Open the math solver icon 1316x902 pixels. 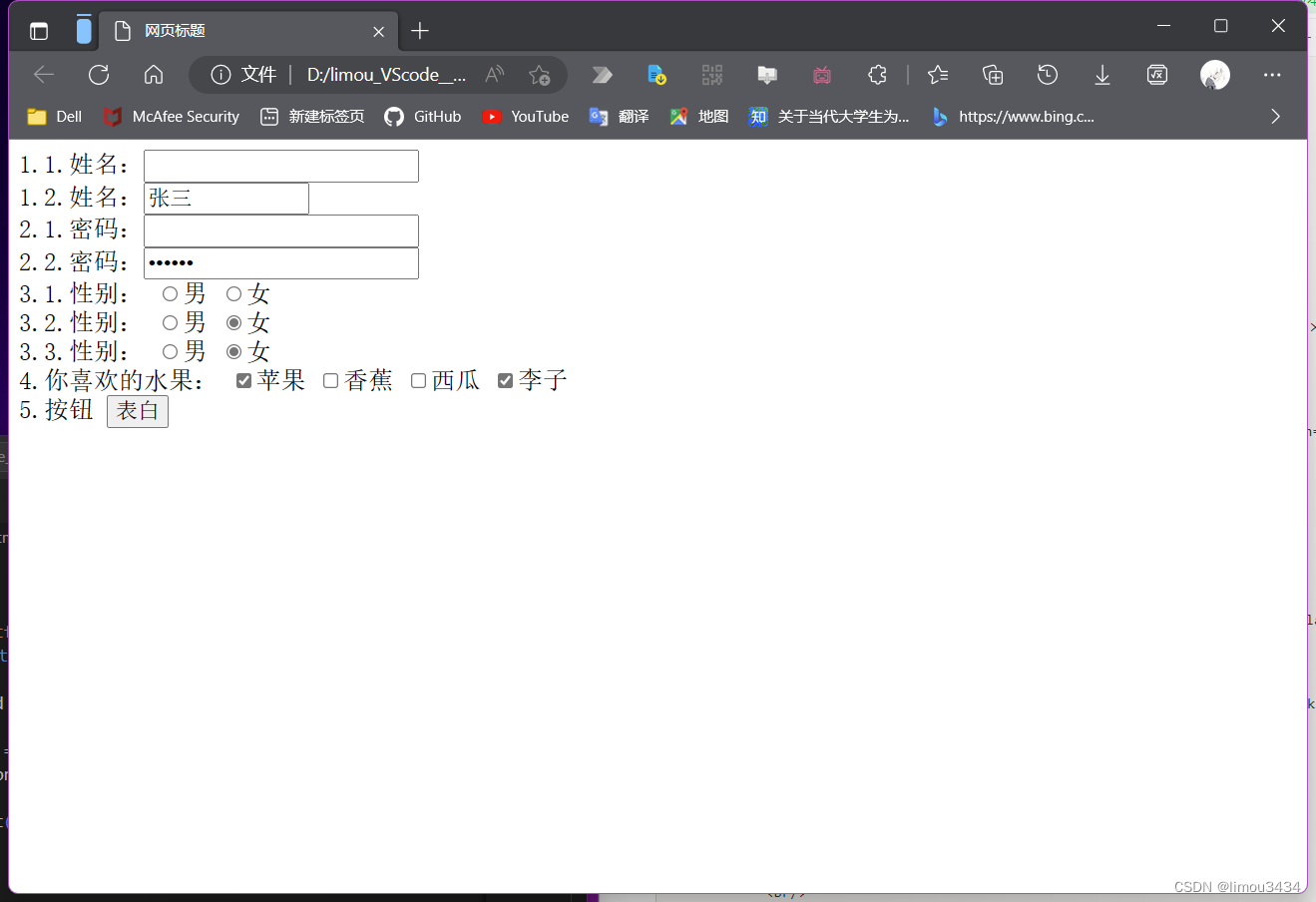[x=1157, y=75]
